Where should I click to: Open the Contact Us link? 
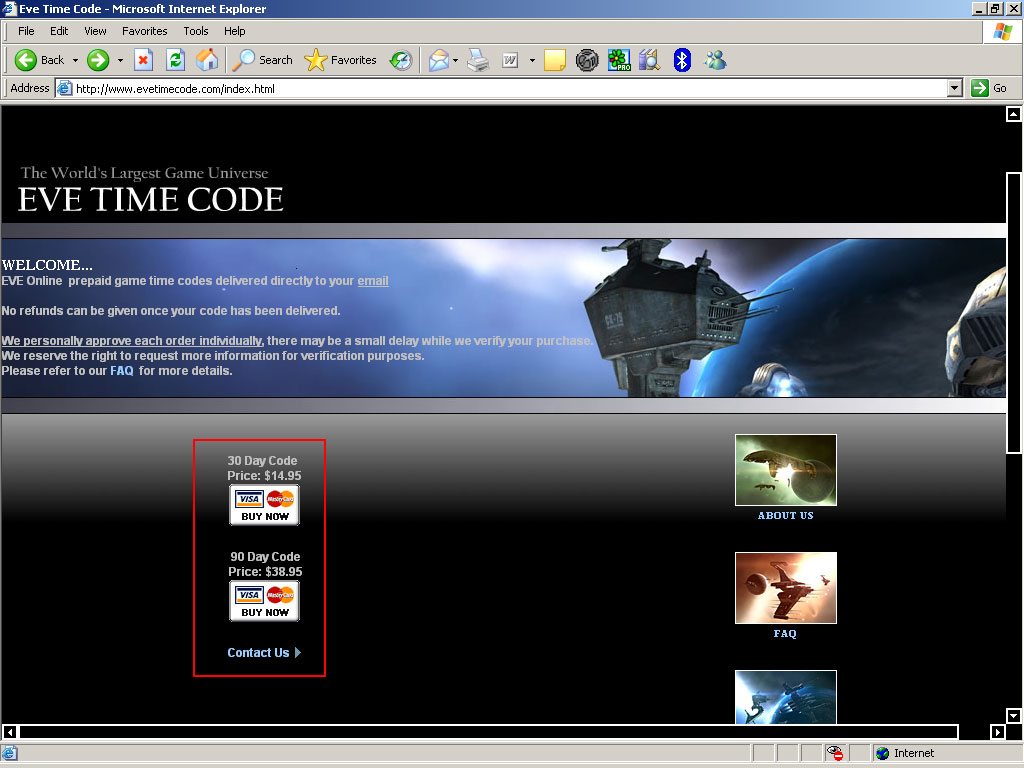point(264,652)
